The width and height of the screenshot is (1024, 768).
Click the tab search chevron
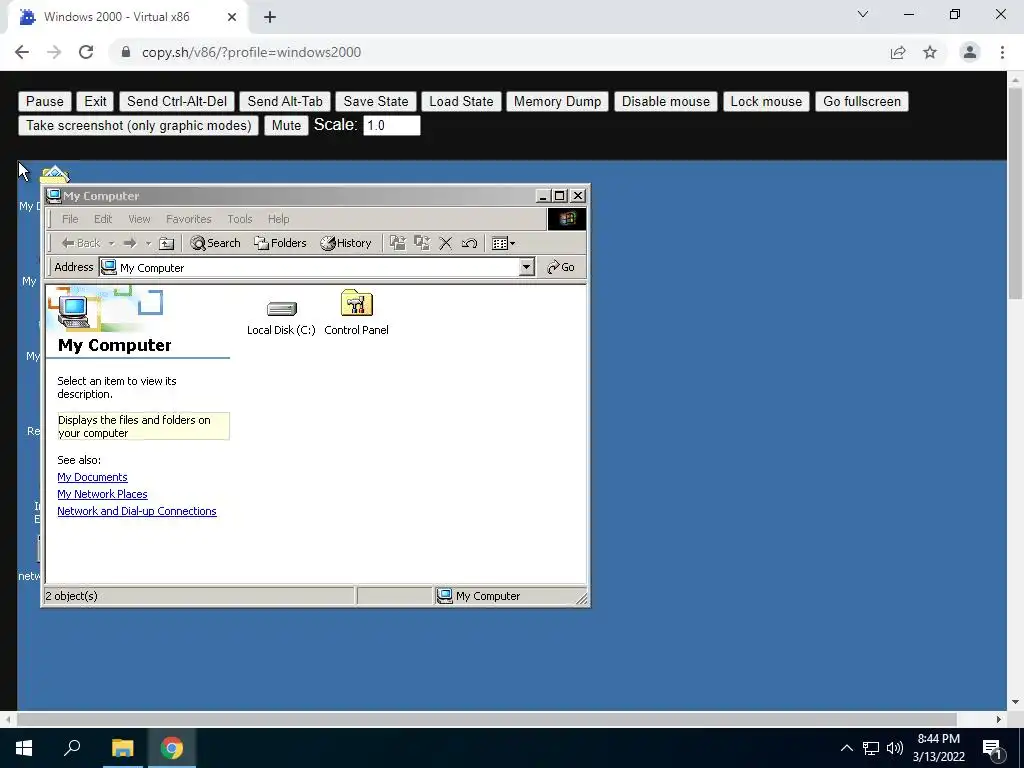863,14
